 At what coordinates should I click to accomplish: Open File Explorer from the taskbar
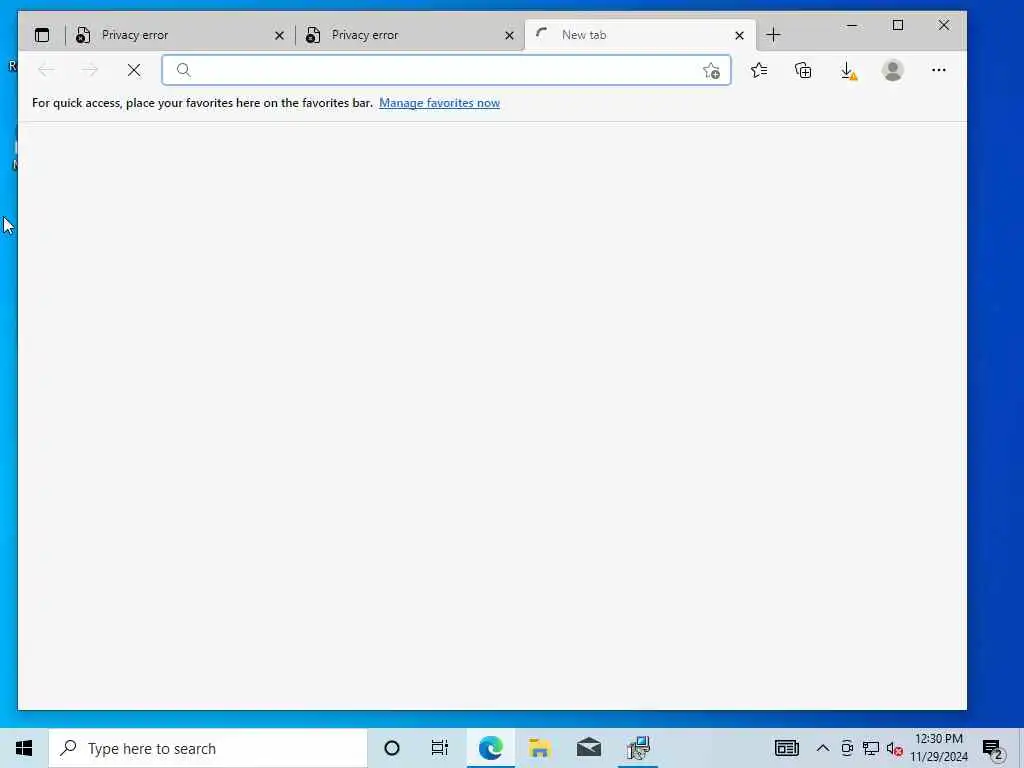[x=539, y=748]
